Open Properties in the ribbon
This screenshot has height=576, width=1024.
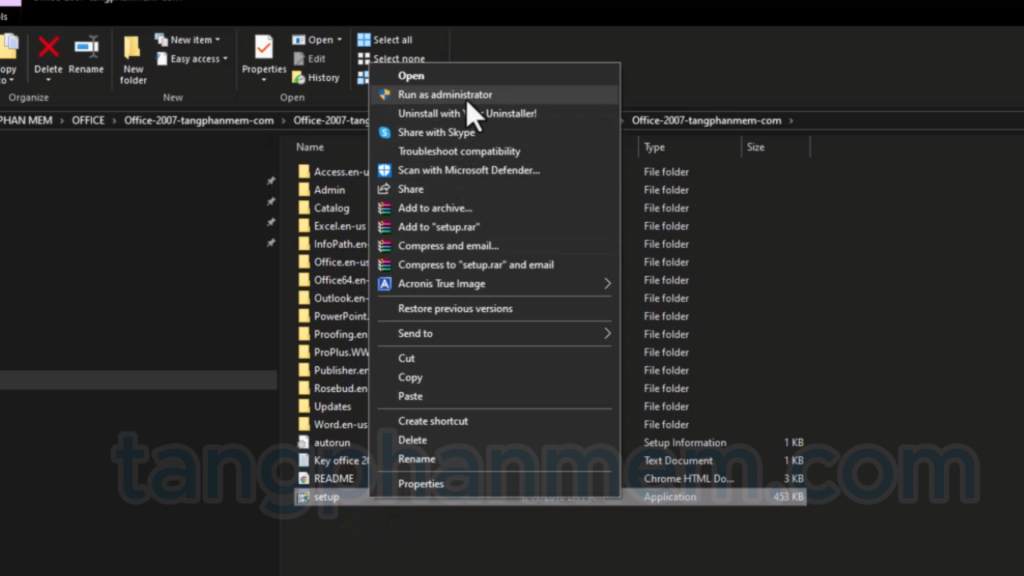(264, 57)
